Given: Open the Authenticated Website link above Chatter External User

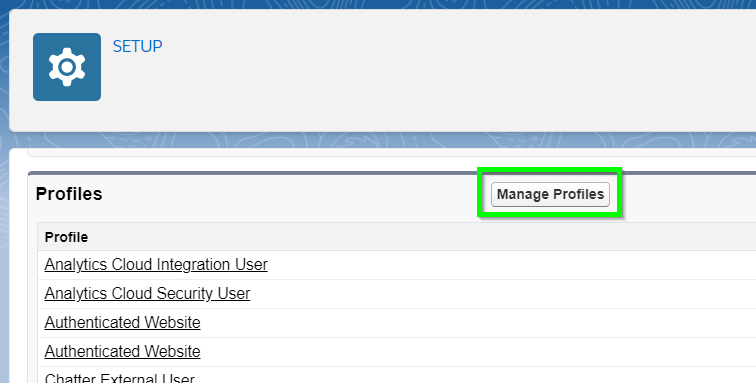Looking at the screenshot, I should (122, 351).
